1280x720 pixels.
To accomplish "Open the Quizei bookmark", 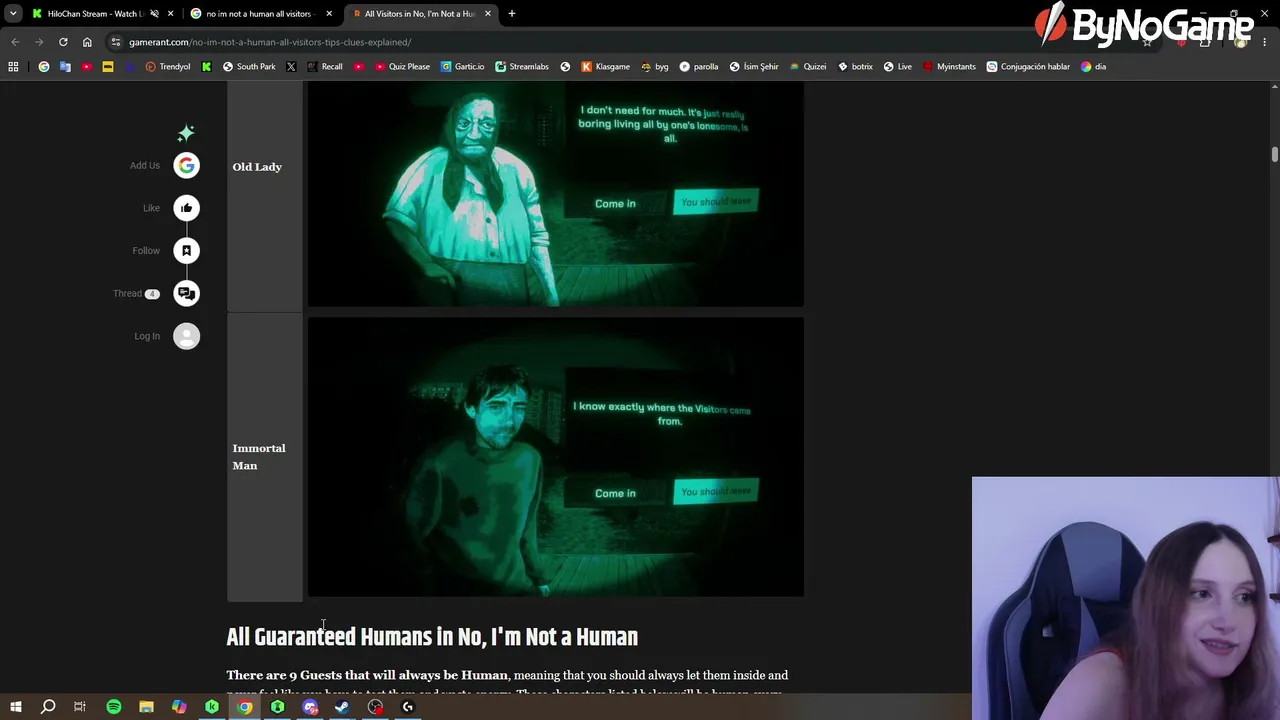I will coord(808,67).
